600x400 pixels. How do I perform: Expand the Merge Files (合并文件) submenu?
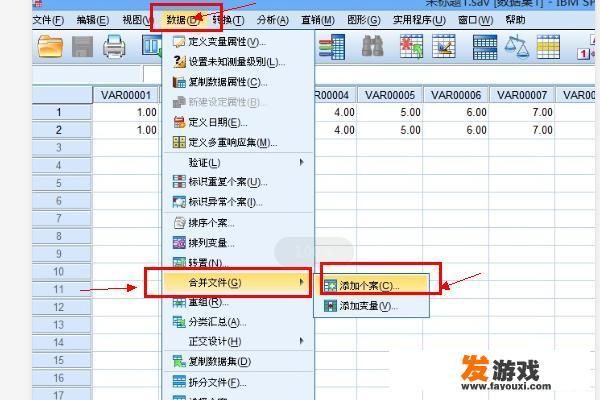pos(237,283)
